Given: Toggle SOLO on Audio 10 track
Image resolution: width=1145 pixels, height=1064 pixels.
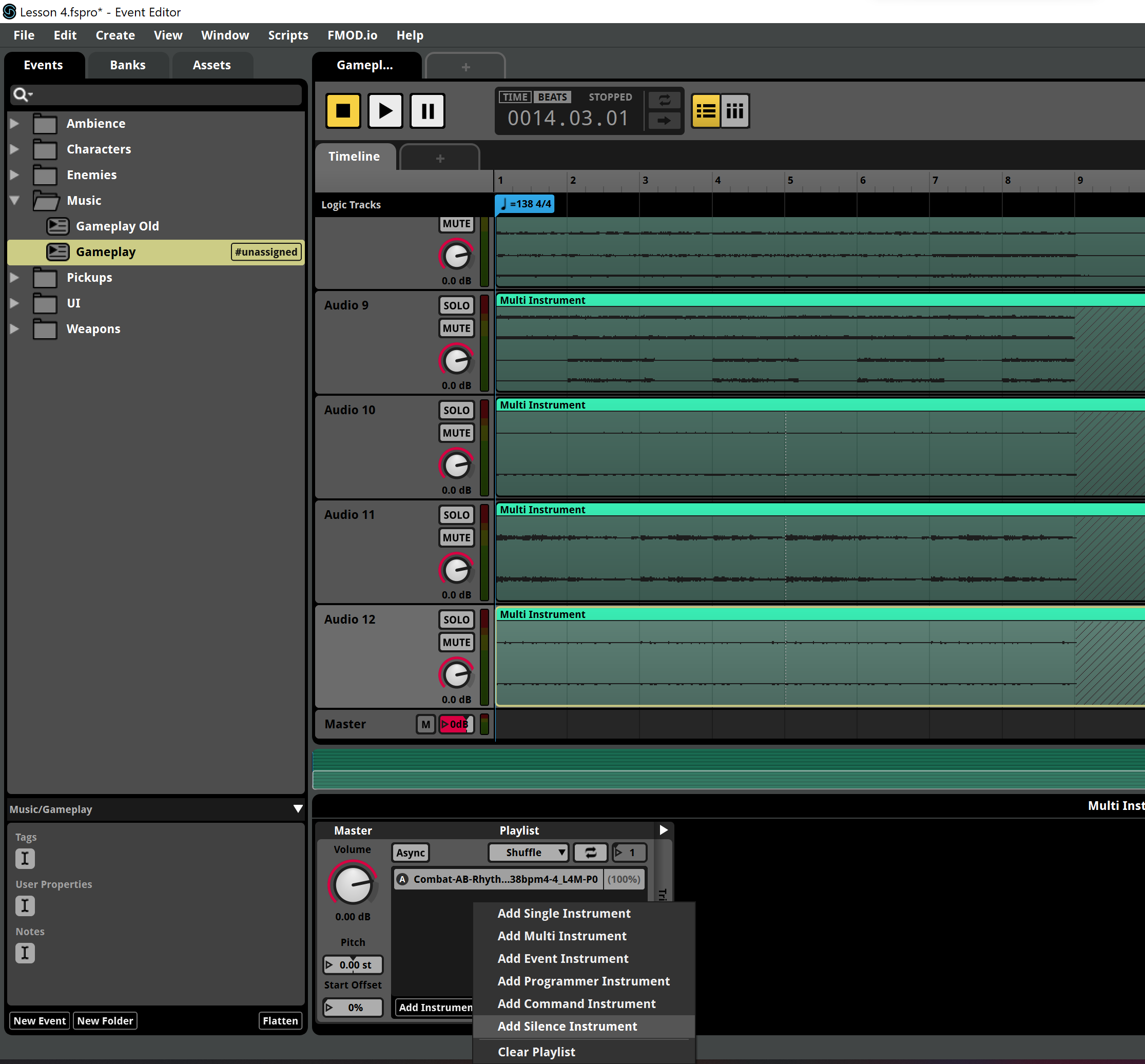Looking at the screenshot, I should click(x=456, y=411).
